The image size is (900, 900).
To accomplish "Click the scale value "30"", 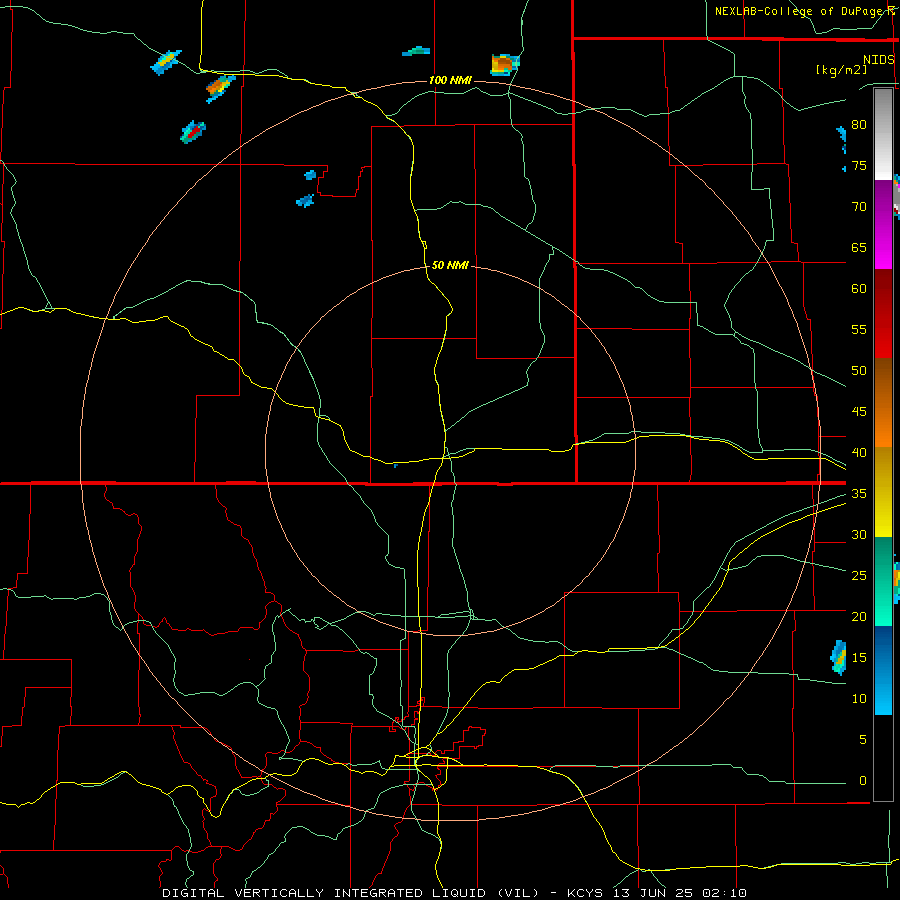I will 859,534.
